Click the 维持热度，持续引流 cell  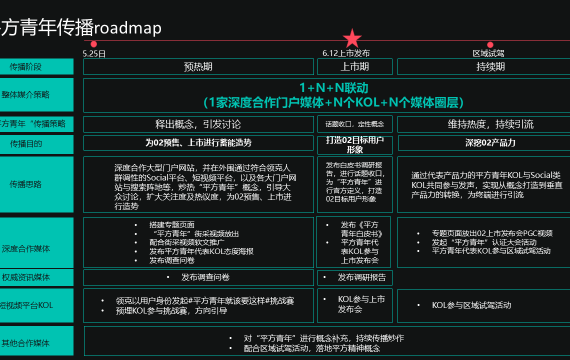coord(483,124)
